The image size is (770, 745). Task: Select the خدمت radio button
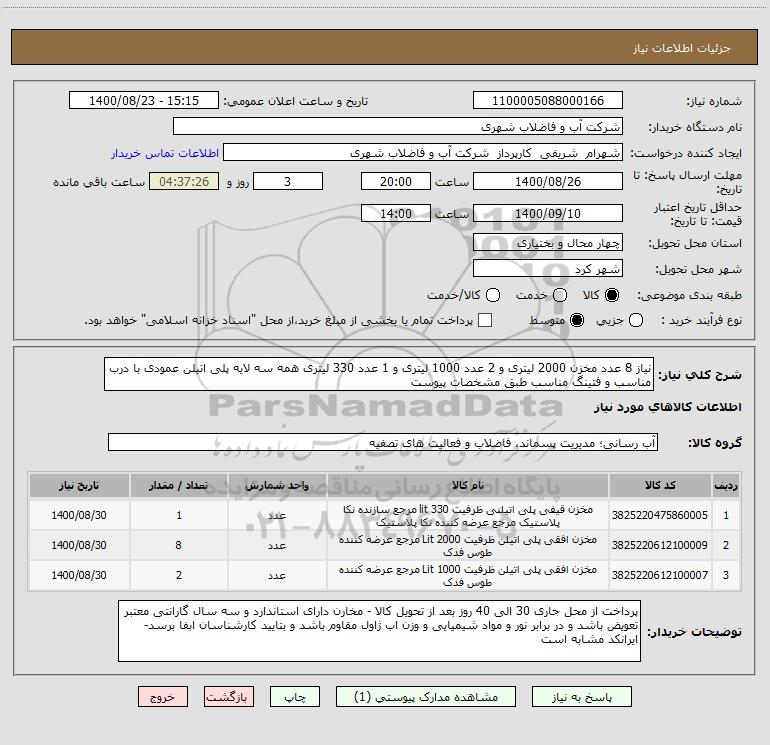pos(560,295)
